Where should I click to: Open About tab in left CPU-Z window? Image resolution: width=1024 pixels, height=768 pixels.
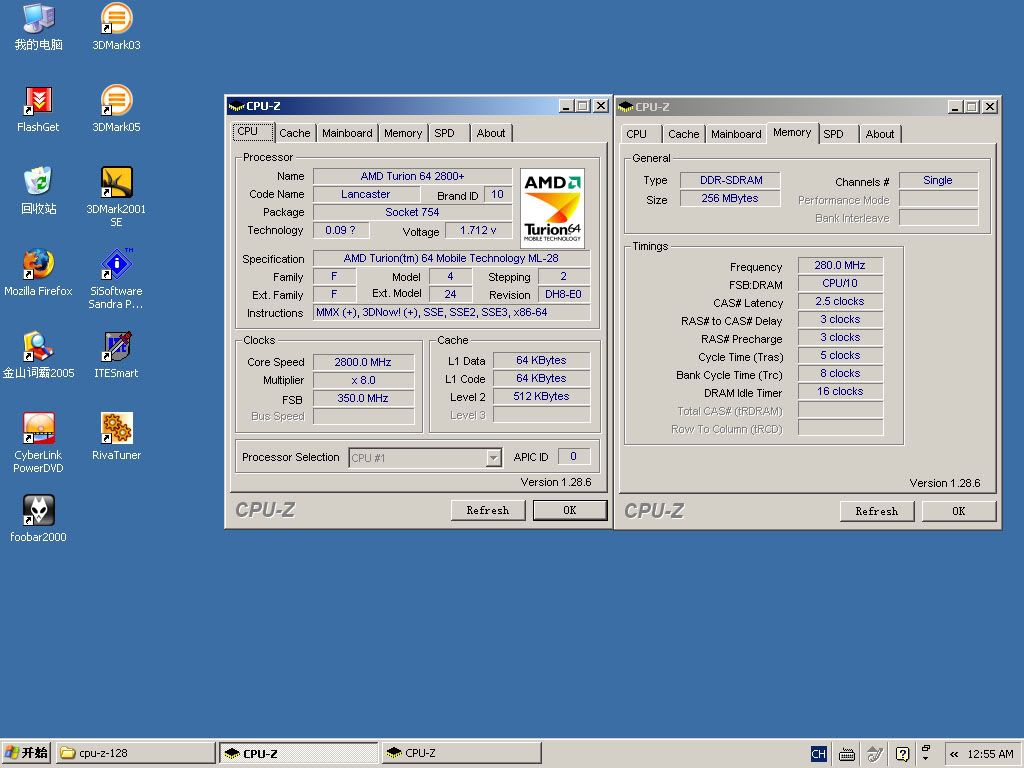[x=490, y=133]
